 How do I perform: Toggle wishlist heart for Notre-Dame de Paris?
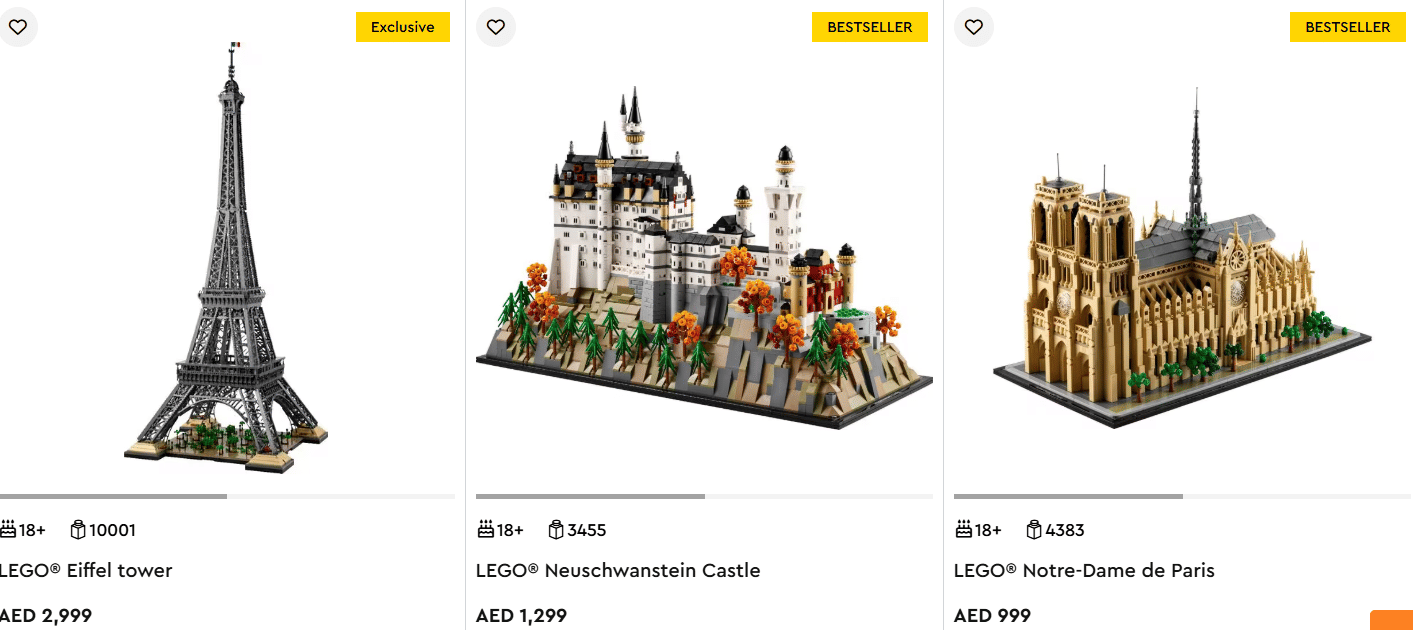[973, 27]
